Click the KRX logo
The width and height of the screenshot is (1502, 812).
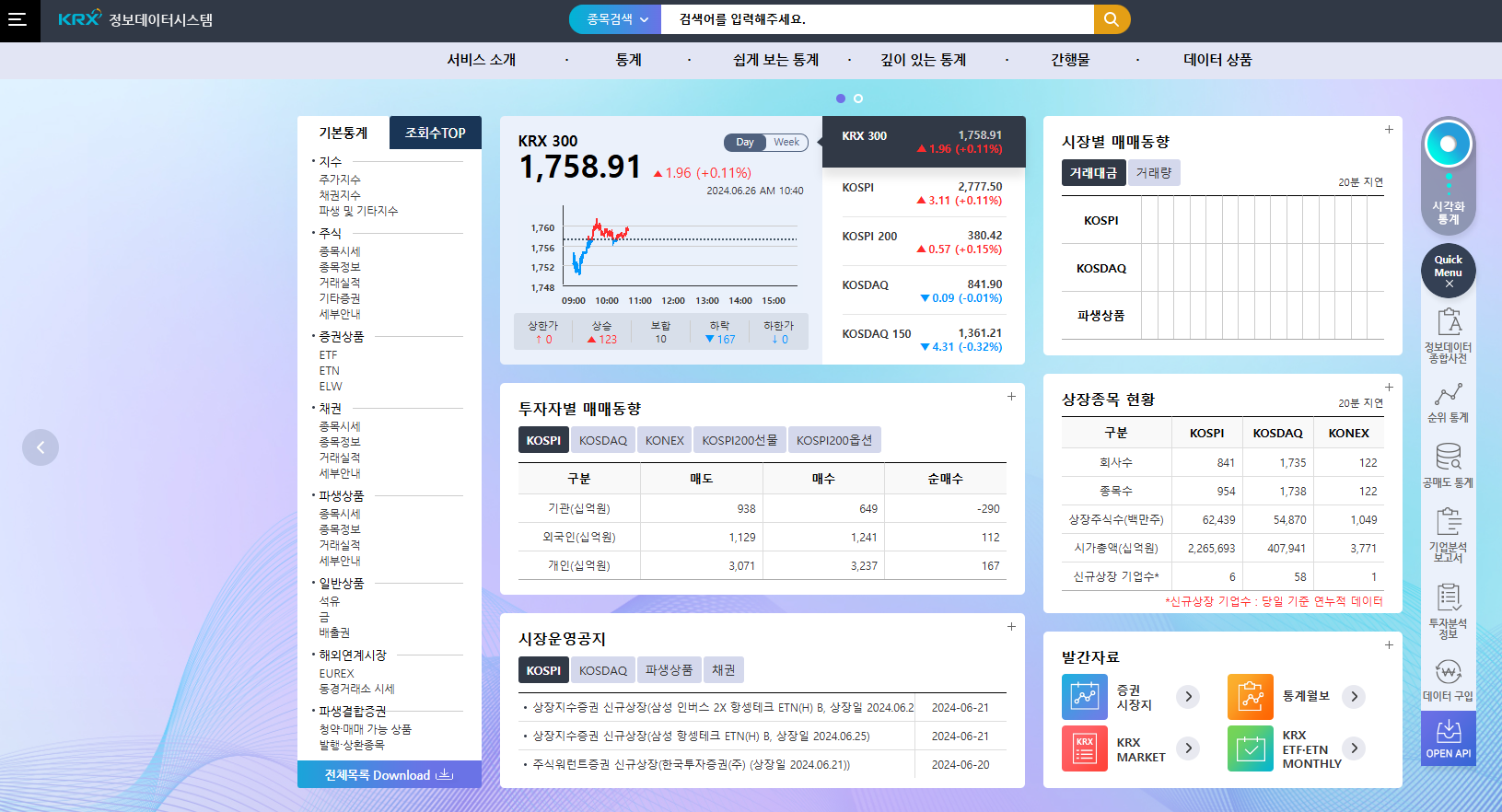tap(79, 18)
